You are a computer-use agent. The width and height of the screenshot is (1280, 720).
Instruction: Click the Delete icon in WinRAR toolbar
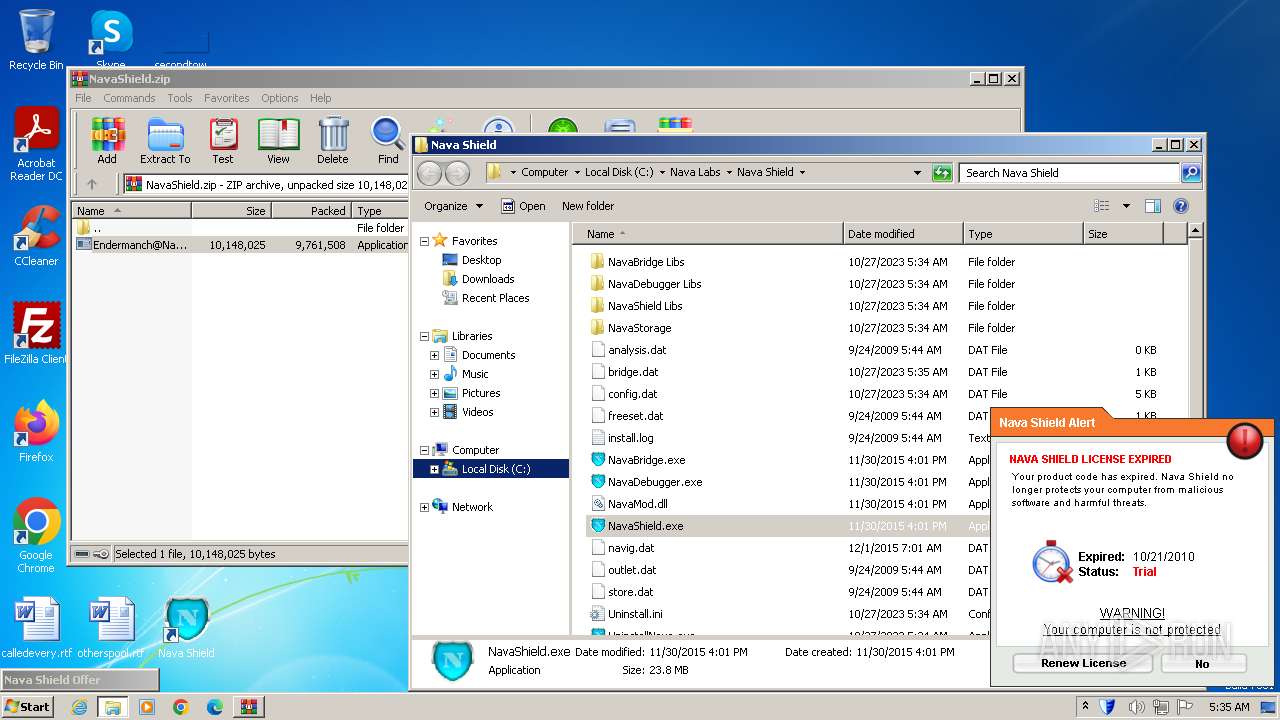point(333,141)
